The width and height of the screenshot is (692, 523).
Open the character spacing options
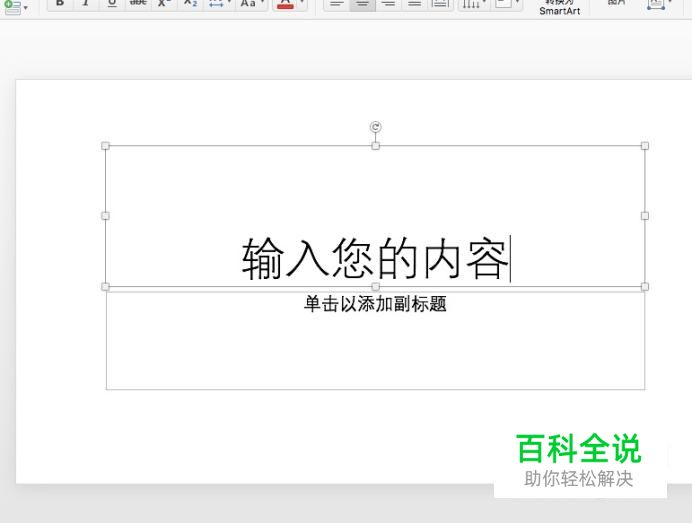tap(219, 4)
